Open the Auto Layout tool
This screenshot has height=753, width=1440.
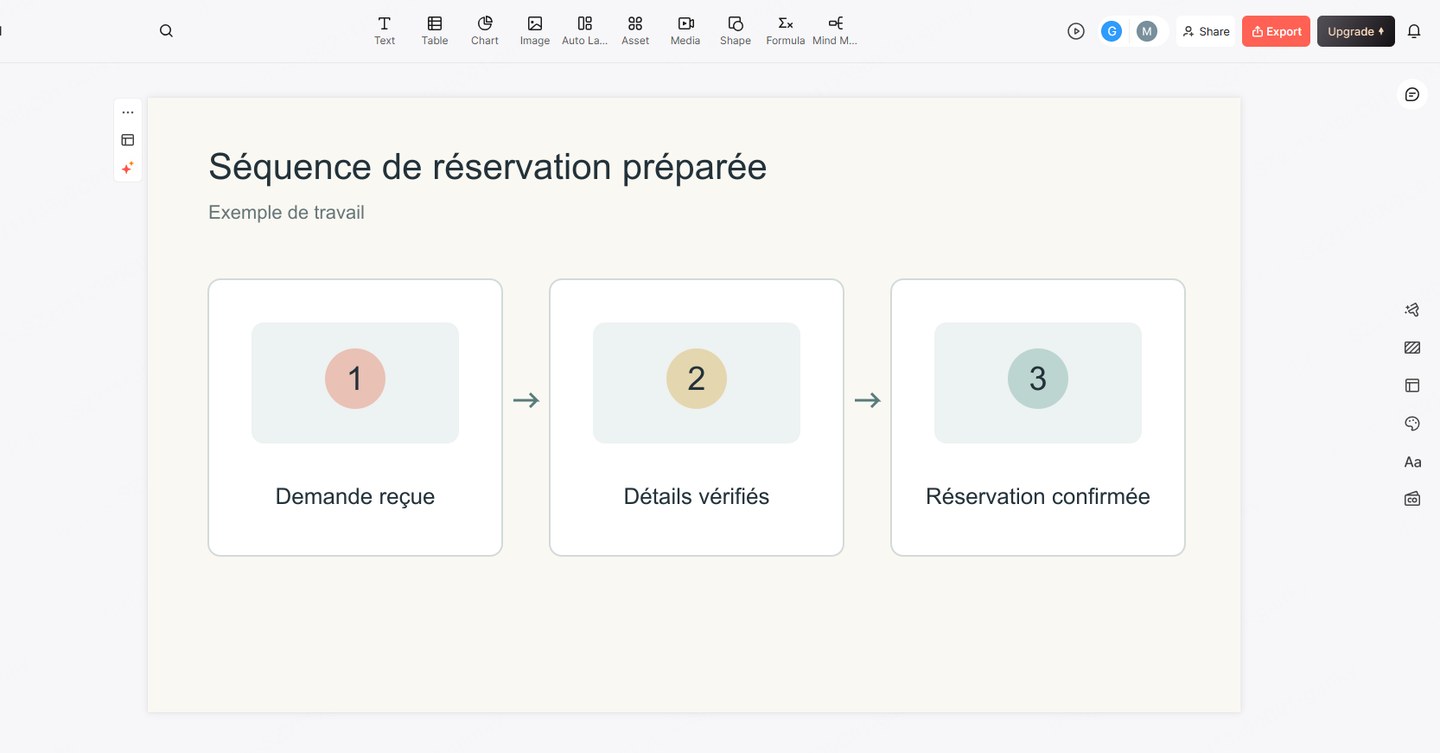pyautogui.click(x=585, y=31)
